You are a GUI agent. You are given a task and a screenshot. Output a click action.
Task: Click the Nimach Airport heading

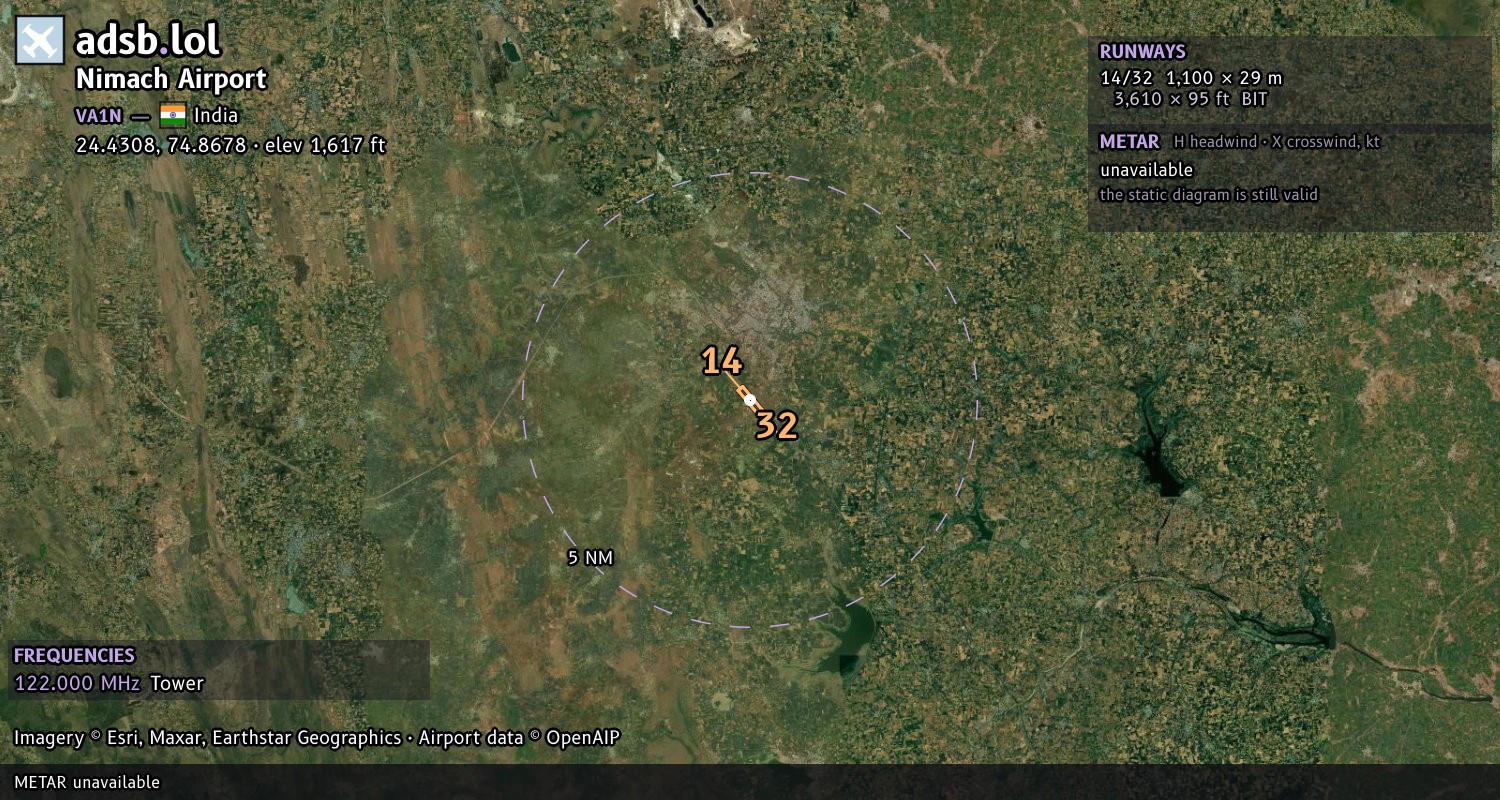172,80
